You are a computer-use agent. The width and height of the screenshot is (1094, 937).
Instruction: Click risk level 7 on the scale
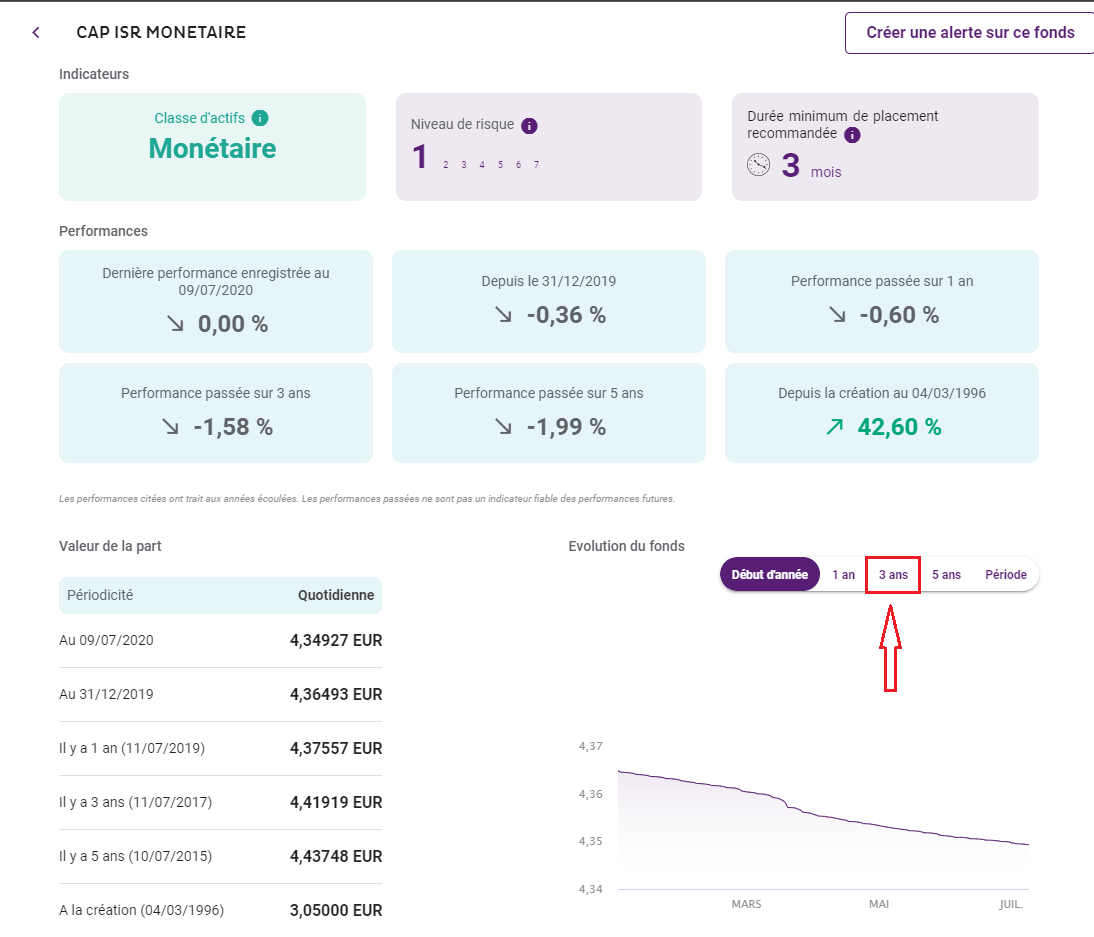click(537, 165)
